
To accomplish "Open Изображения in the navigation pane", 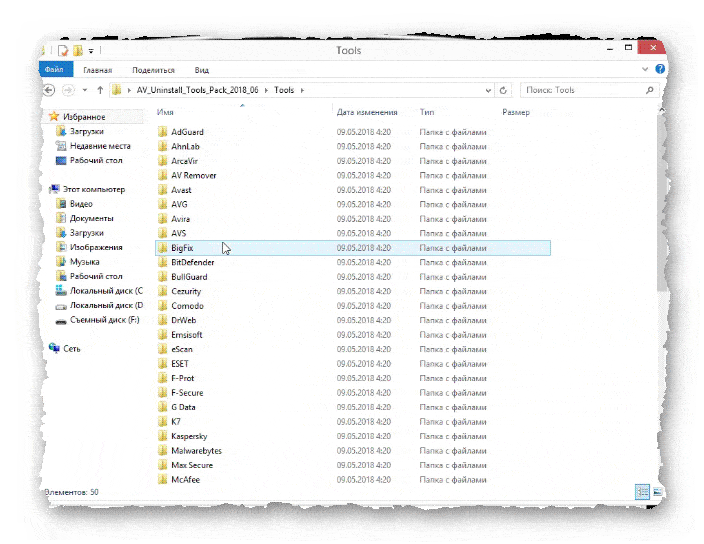I will tap(96, 247).
